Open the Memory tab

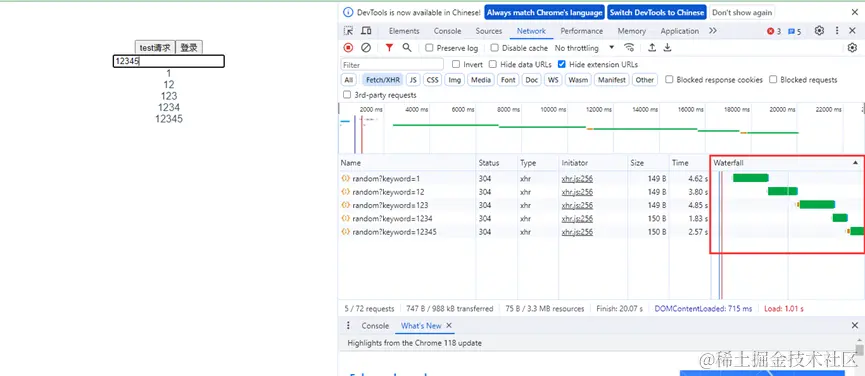point(632,31)
